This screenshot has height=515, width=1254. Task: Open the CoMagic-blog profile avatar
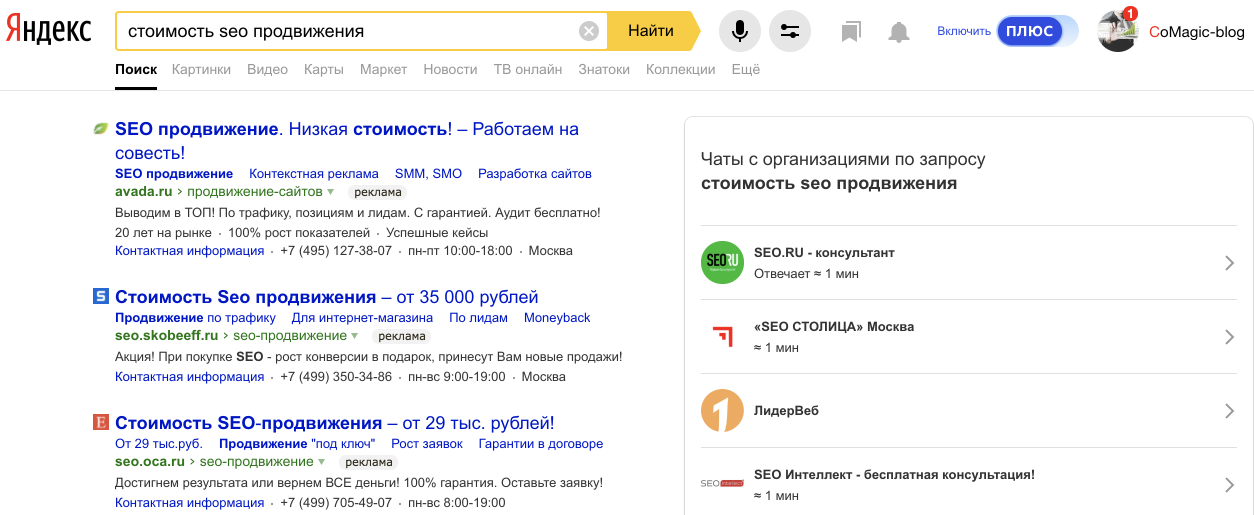click(1118, 32)
